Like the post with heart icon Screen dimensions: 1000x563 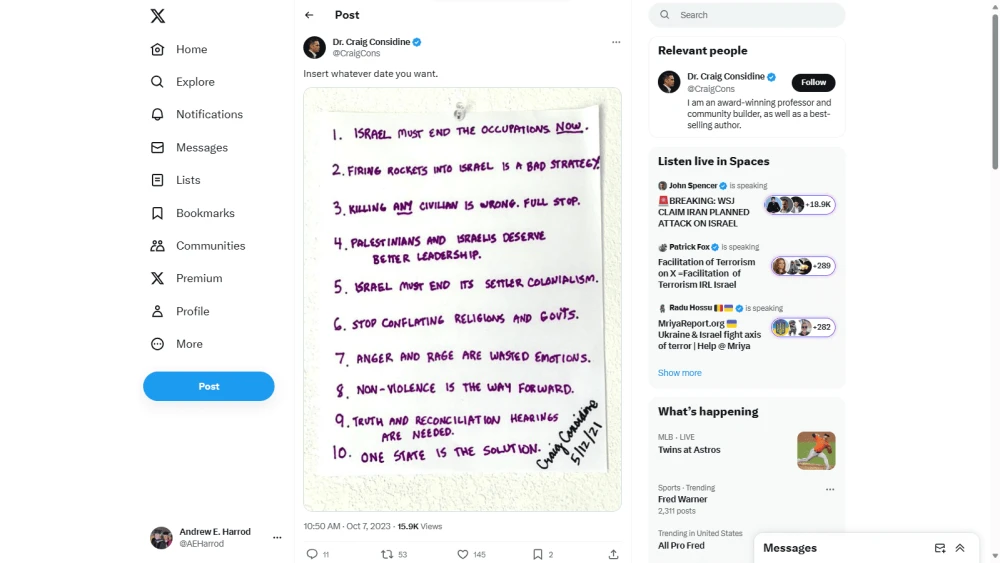[462, 554]
